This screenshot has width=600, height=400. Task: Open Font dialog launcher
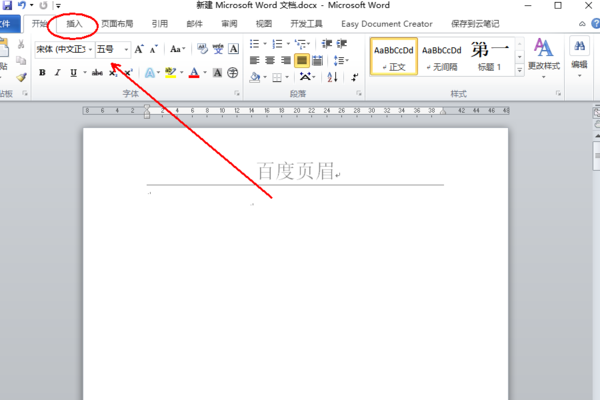(236, 93)
